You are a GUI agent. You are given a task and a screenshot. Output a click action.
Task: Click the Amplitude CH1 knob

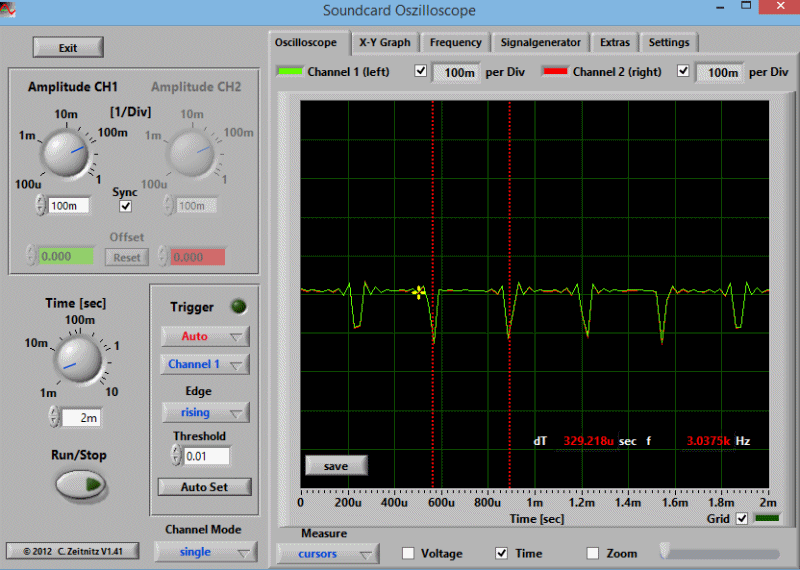65,153
